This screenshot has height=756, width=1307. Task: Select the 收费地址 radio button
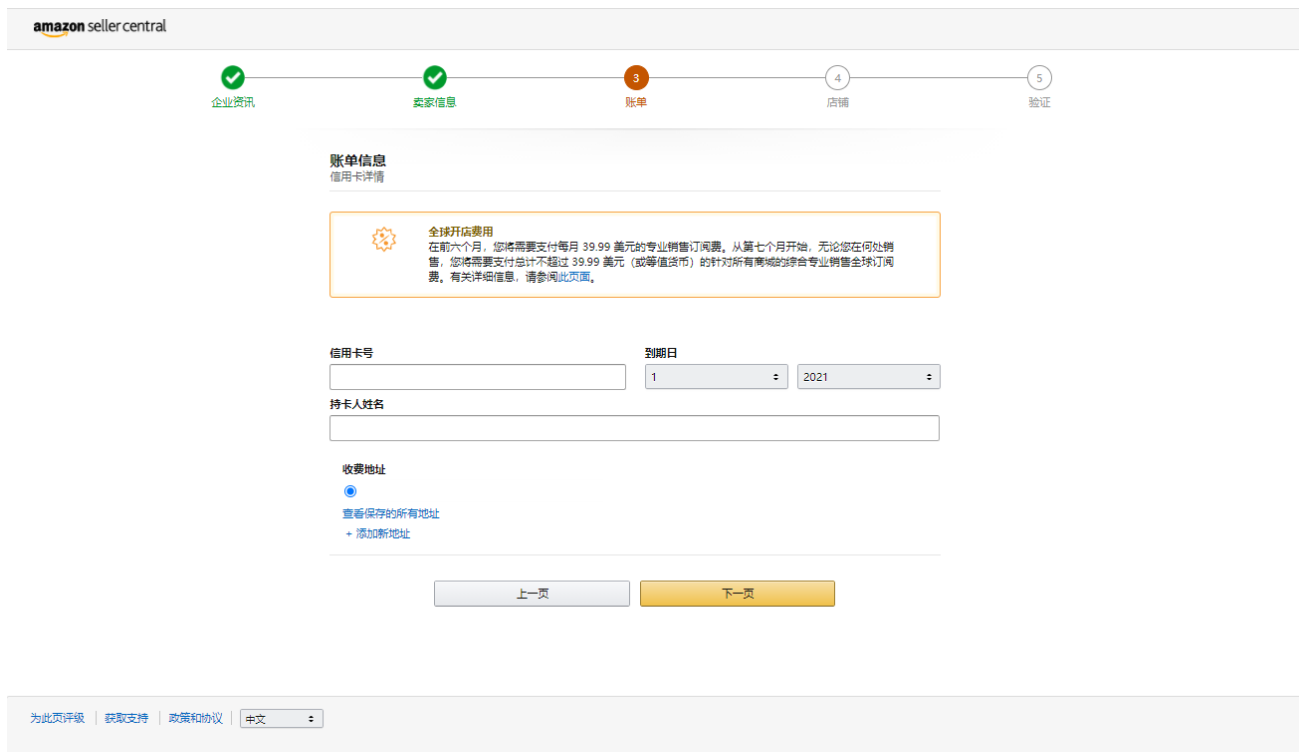pyautogui.click(x=350, y=491)
